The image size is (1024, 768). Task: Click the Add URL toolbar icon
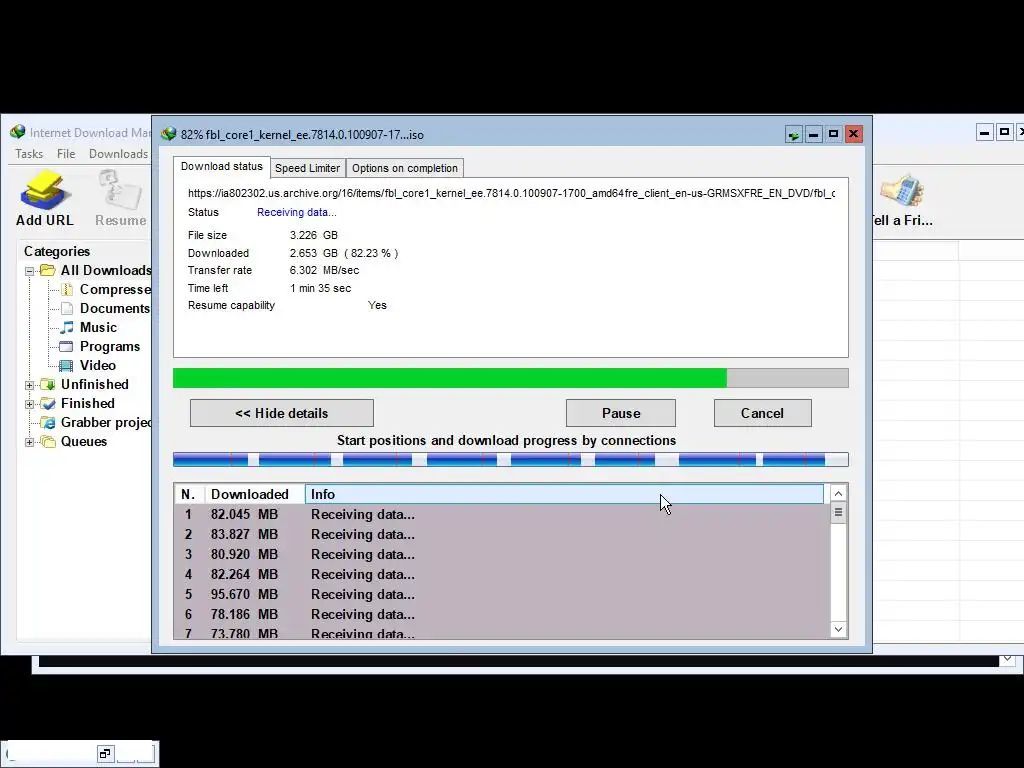coord(43,190)
